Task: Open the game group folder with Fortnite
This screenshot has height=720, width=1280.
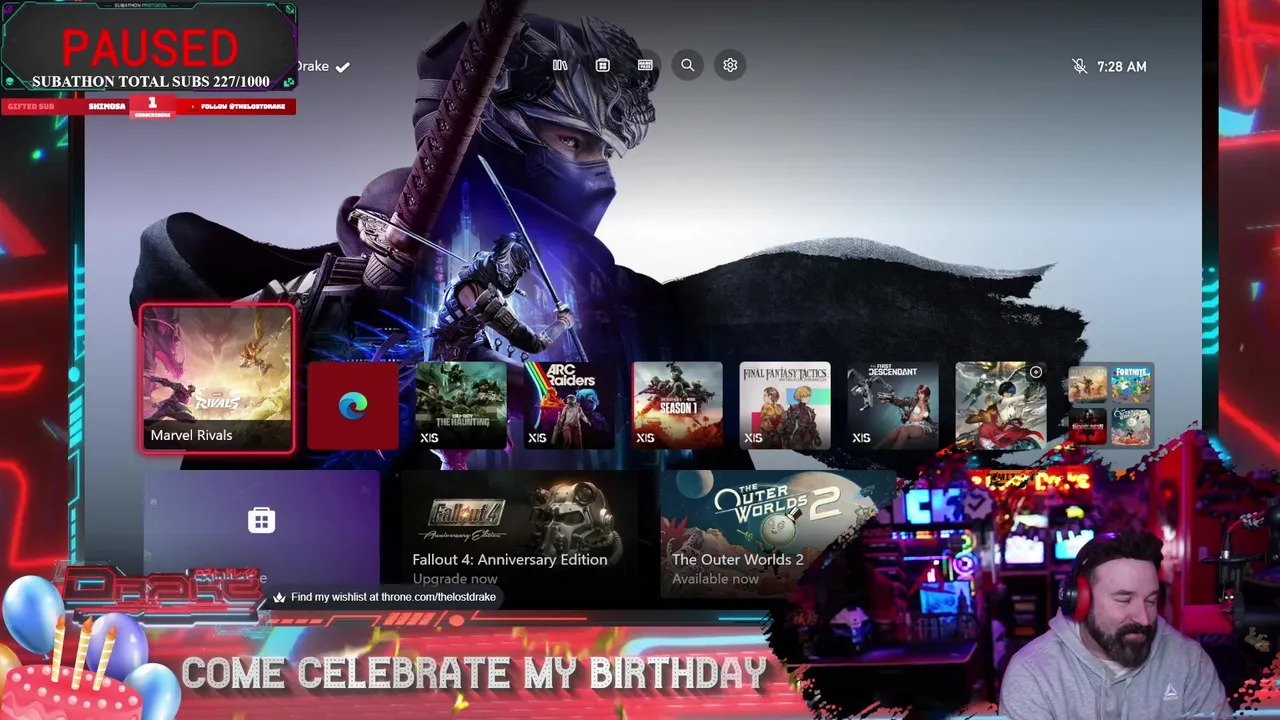Action: point(1109,405)
